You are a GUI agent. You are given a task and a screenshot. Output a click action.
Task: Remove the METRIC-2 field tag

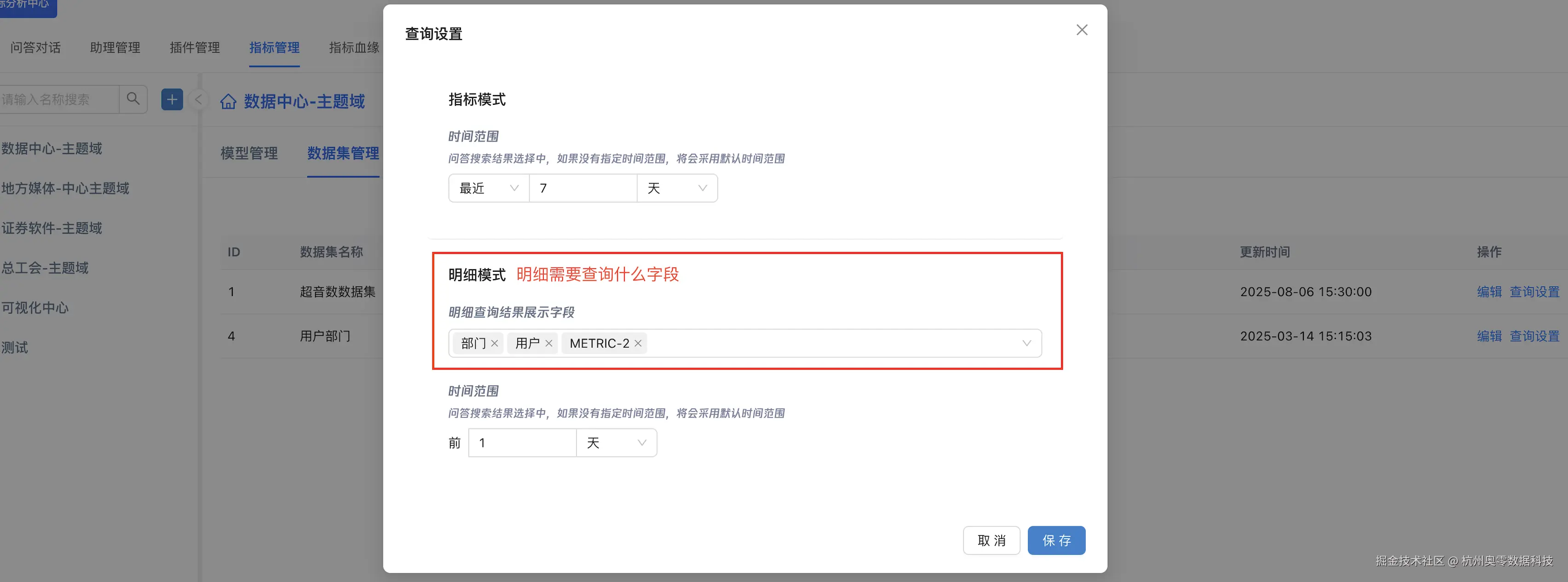click(x=638, y=343)
